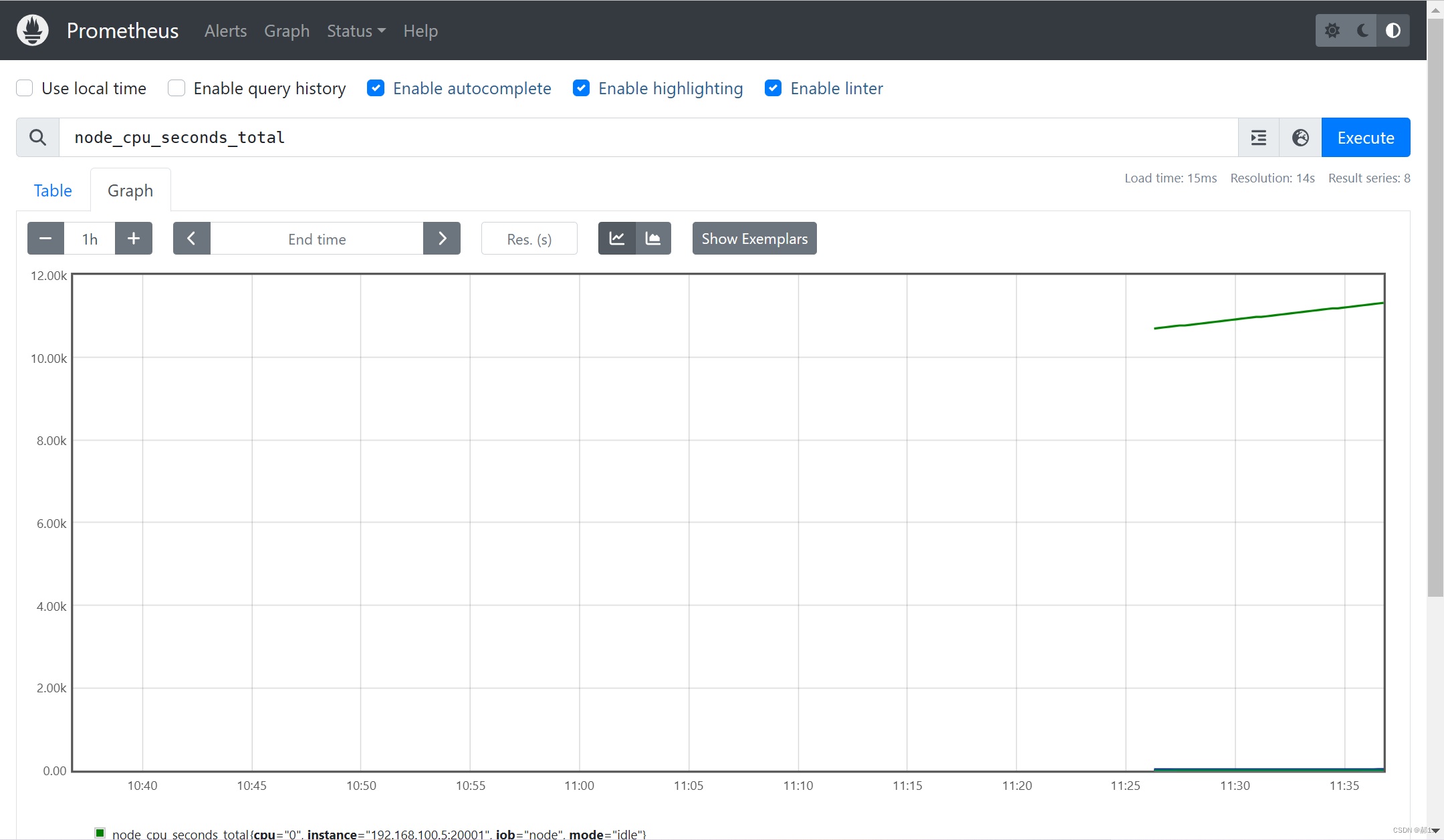Enable the query history checkbox
This screenshot has height=840, width=1444.
[176, 88]
